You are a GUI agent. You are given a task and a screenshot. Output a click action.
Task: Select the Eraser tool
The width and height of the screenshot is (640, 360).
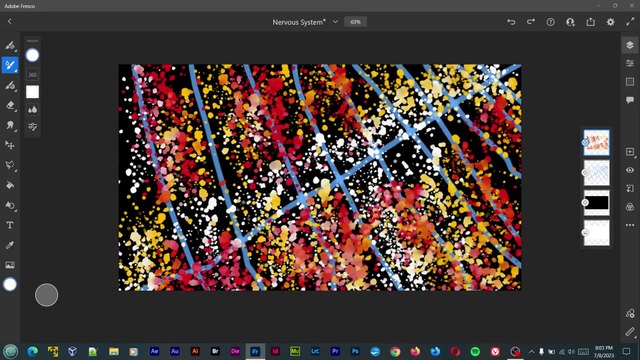[10, 105]
